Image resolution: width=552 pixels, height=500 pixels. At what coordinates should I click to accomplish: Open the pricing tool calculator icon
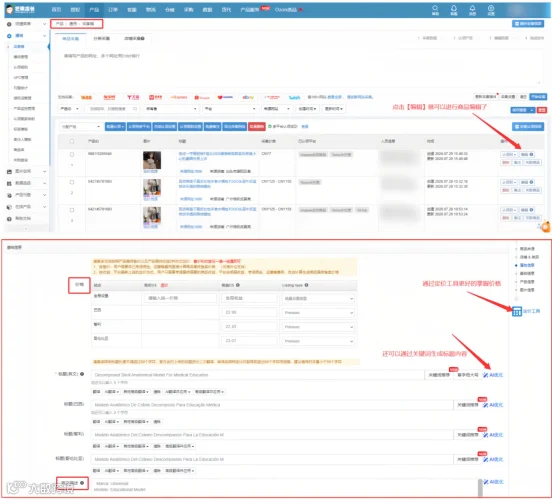[x=516, y=311]
